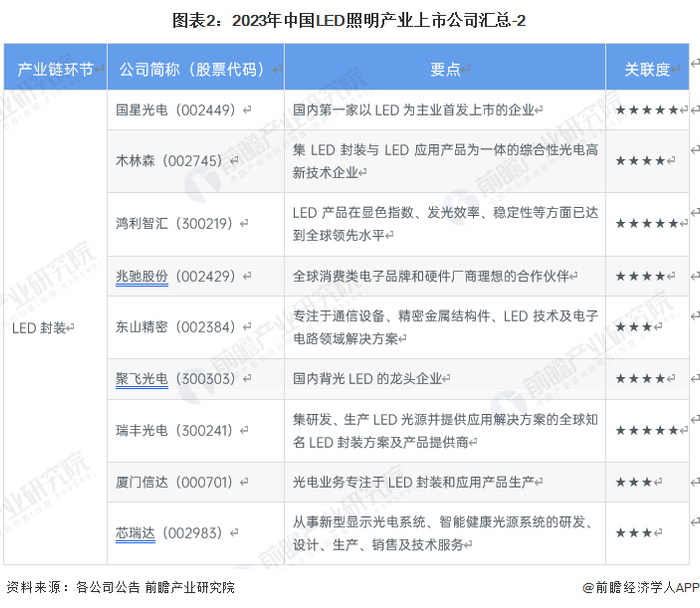The image size is (700, 608).
Task: Click the 公司简称（股票代码） column header
Action: (196, 67)
